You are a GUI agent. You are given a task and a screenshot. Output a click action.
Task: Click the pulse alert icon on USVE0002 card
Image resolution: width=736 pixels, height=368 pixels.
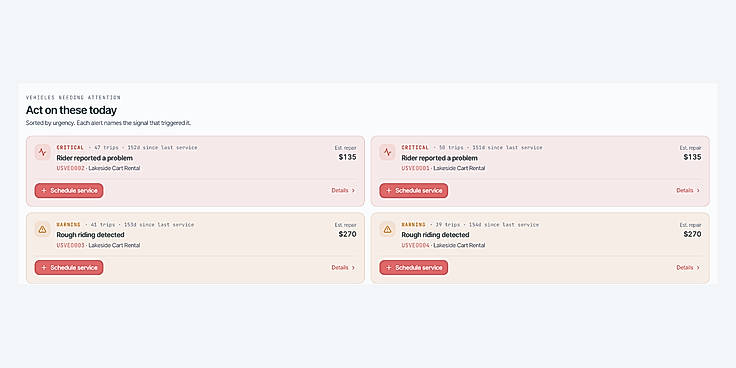[x=43, y=152]
